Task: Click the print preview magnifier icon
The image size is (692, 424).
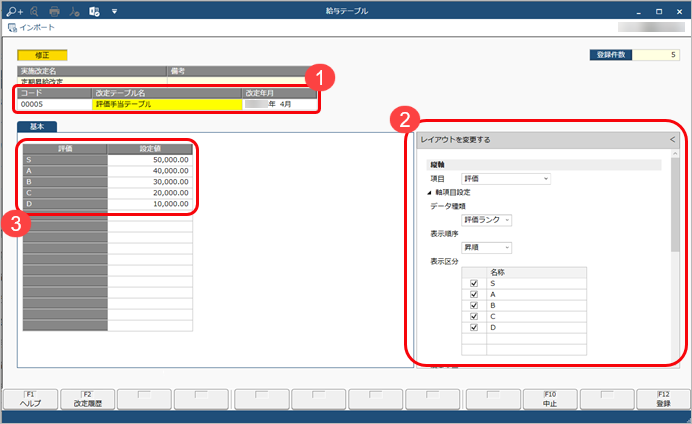Action: [32, 11]
